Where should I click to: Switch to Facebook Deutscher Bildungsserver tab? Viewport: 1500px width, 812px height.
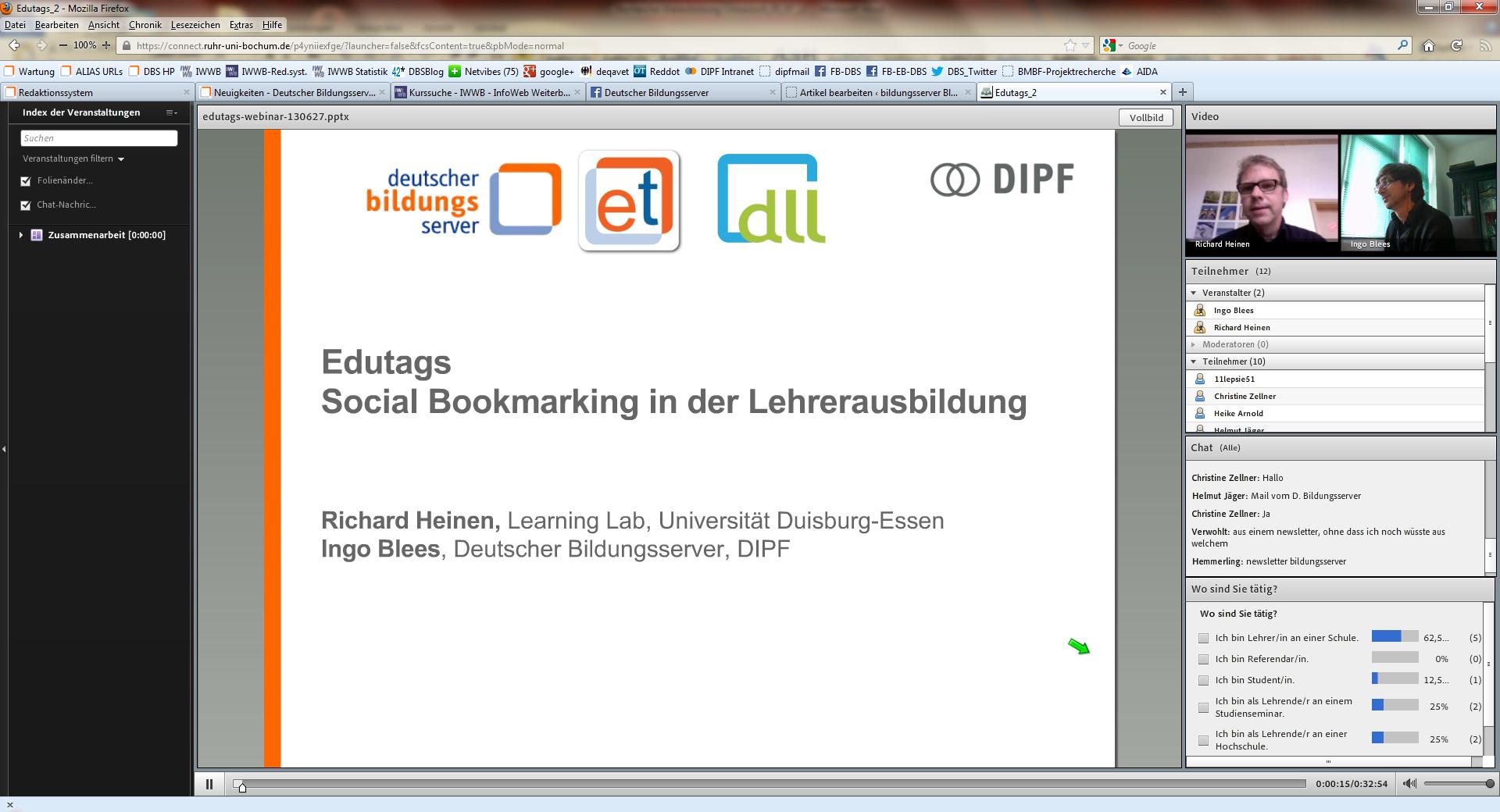pyautogui.click(x=684, y=92)
